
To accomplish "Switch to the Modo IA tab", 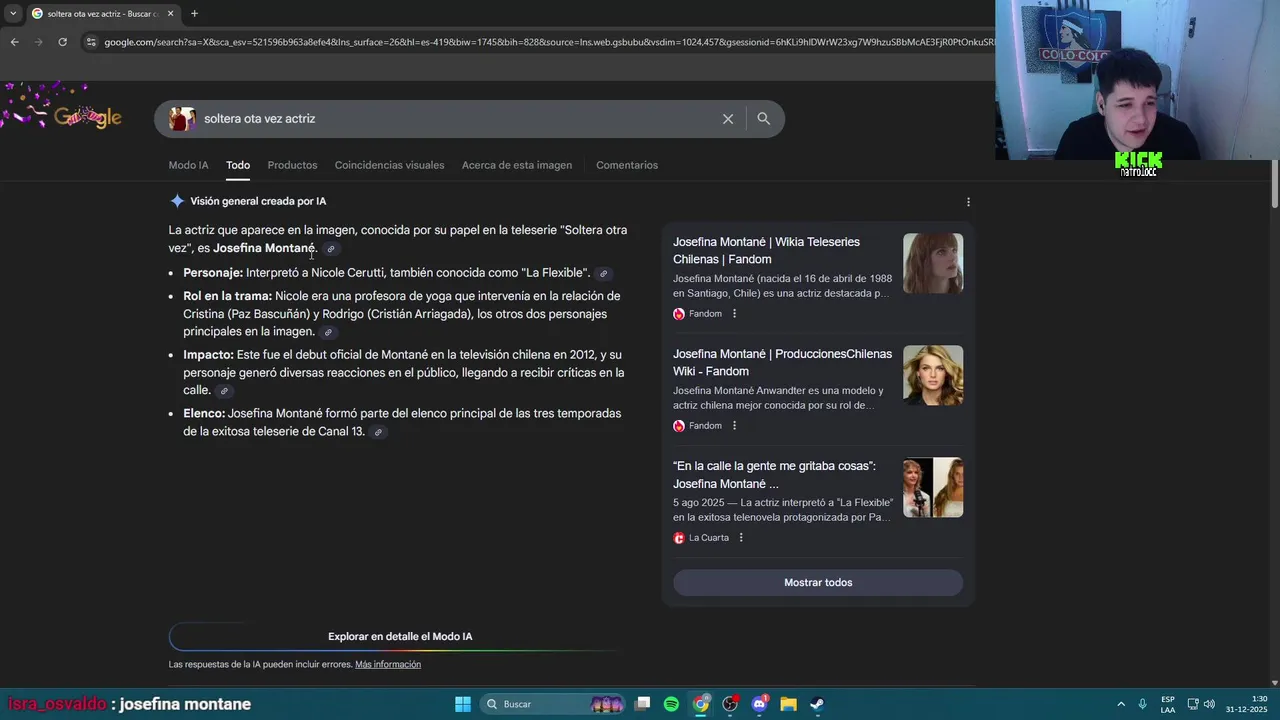I will (x=188, y=165).
